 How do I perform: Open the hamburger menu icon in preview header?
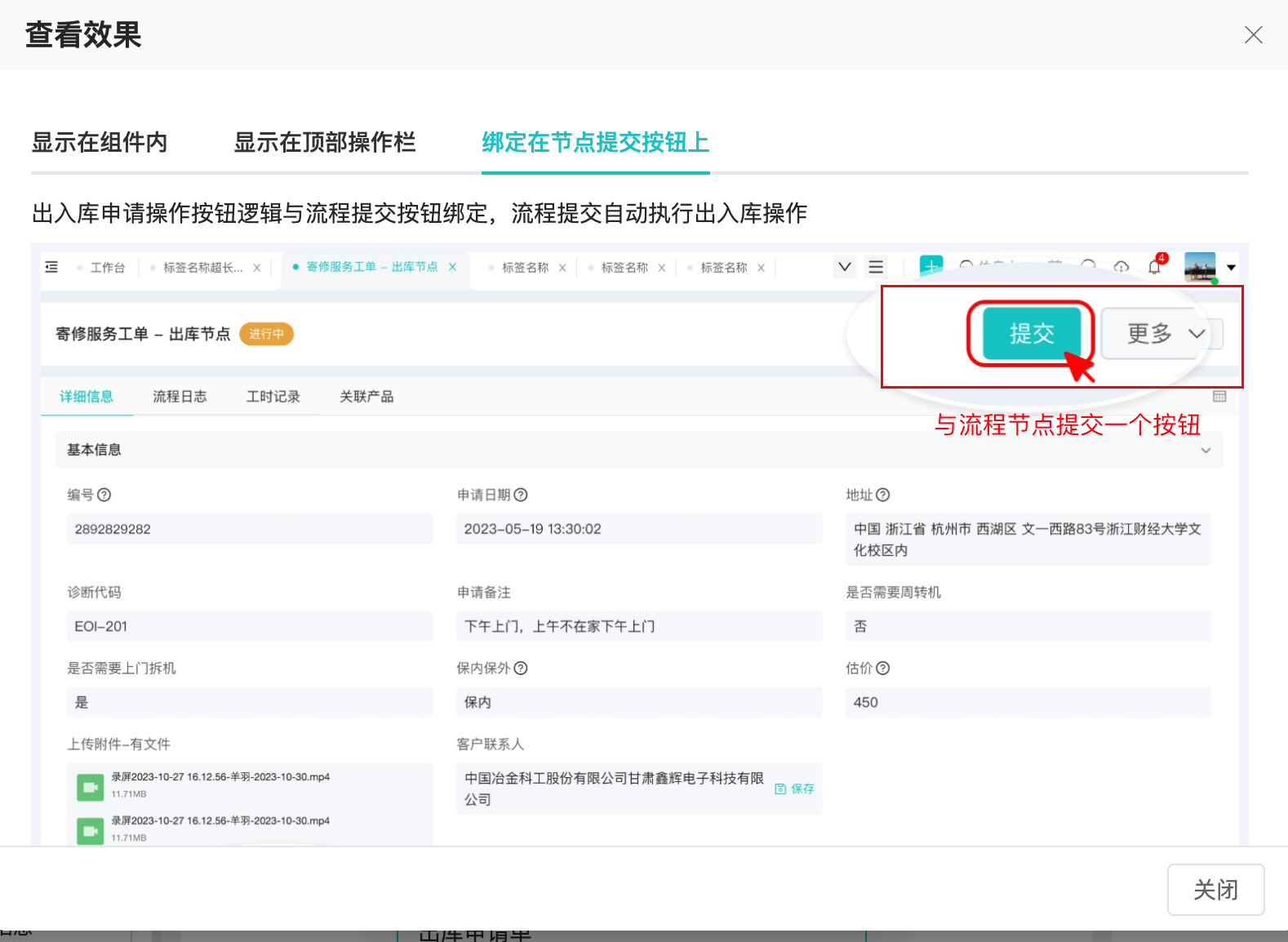[876, 267]
